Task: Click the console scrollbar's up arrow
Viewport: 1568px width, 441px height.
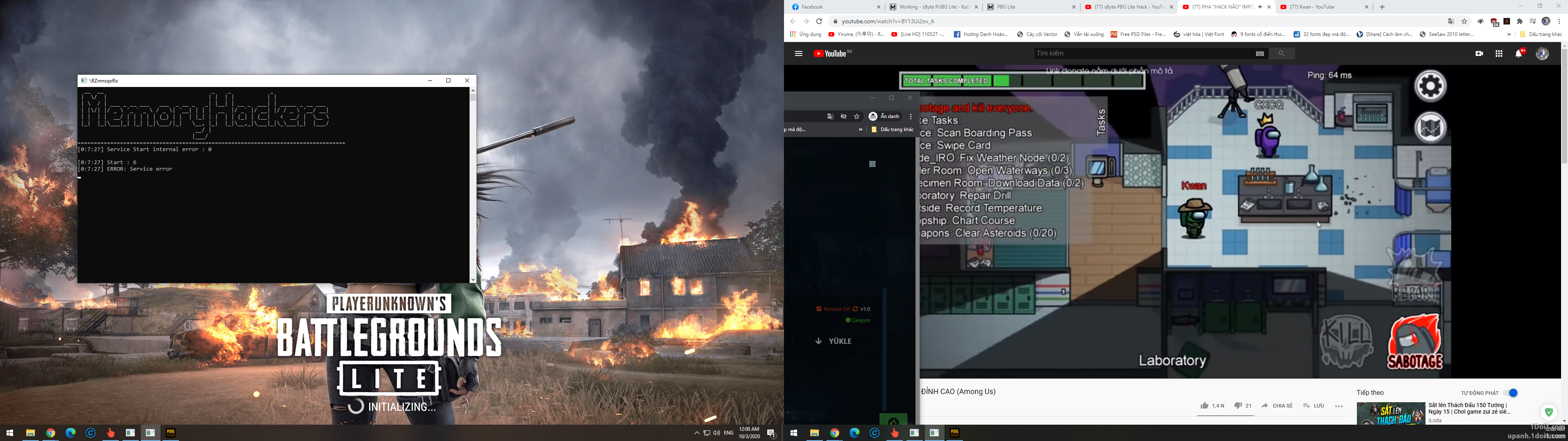Action: point(473,90)
